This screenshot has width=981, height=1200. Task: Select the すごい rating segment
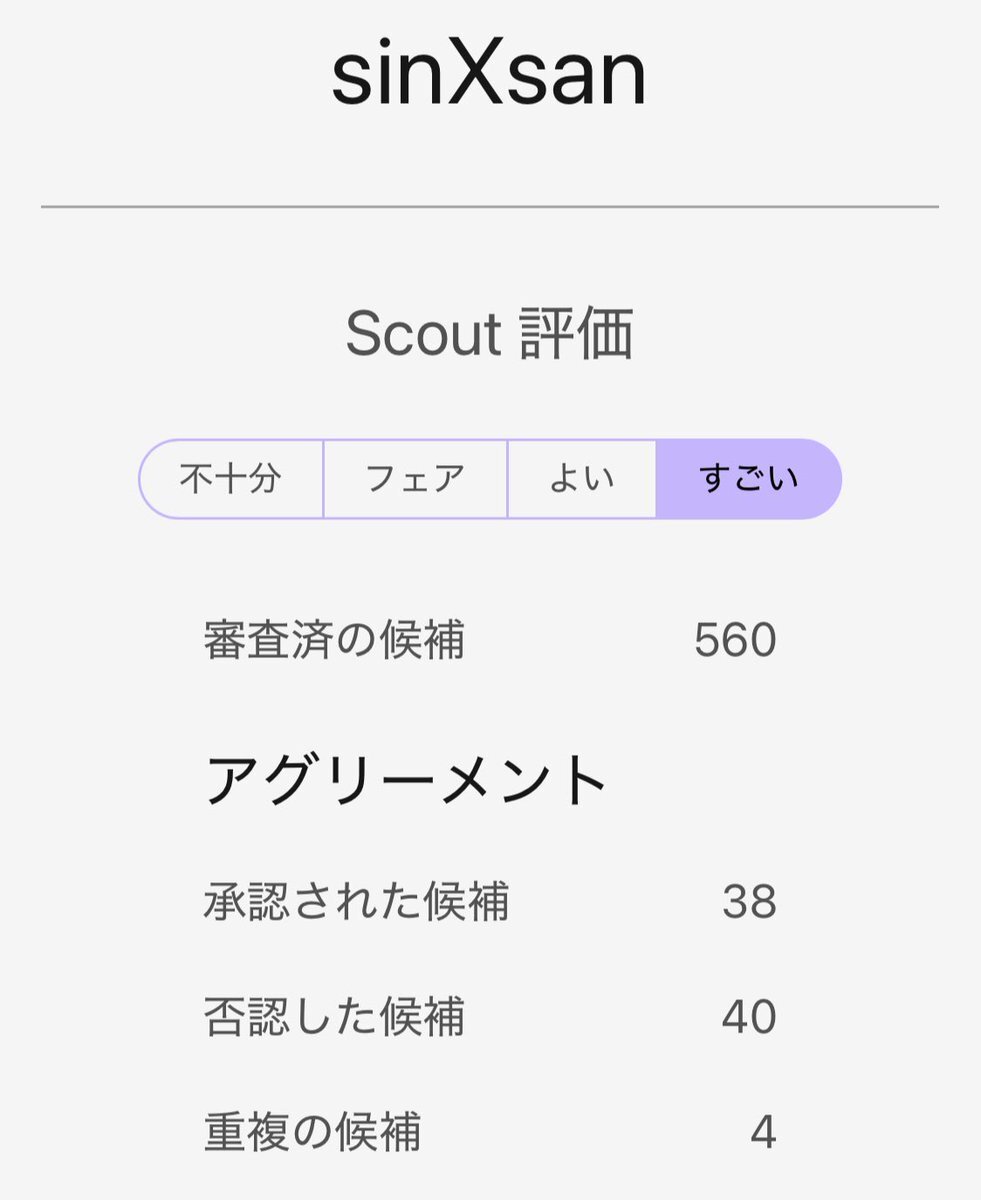749,479
